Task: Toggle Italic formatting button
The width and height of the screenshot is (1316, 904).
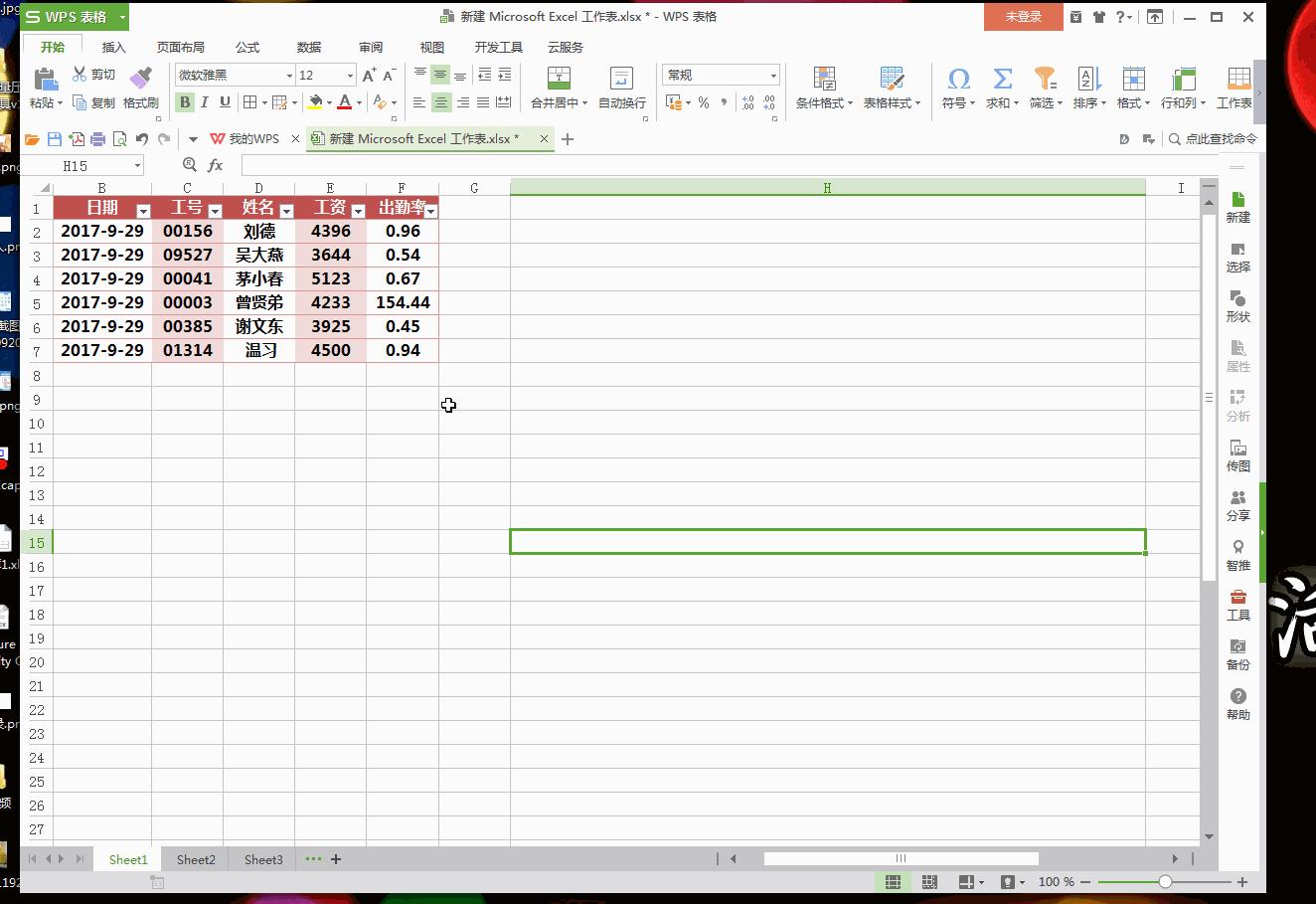Action: click(x=205, y=102)
